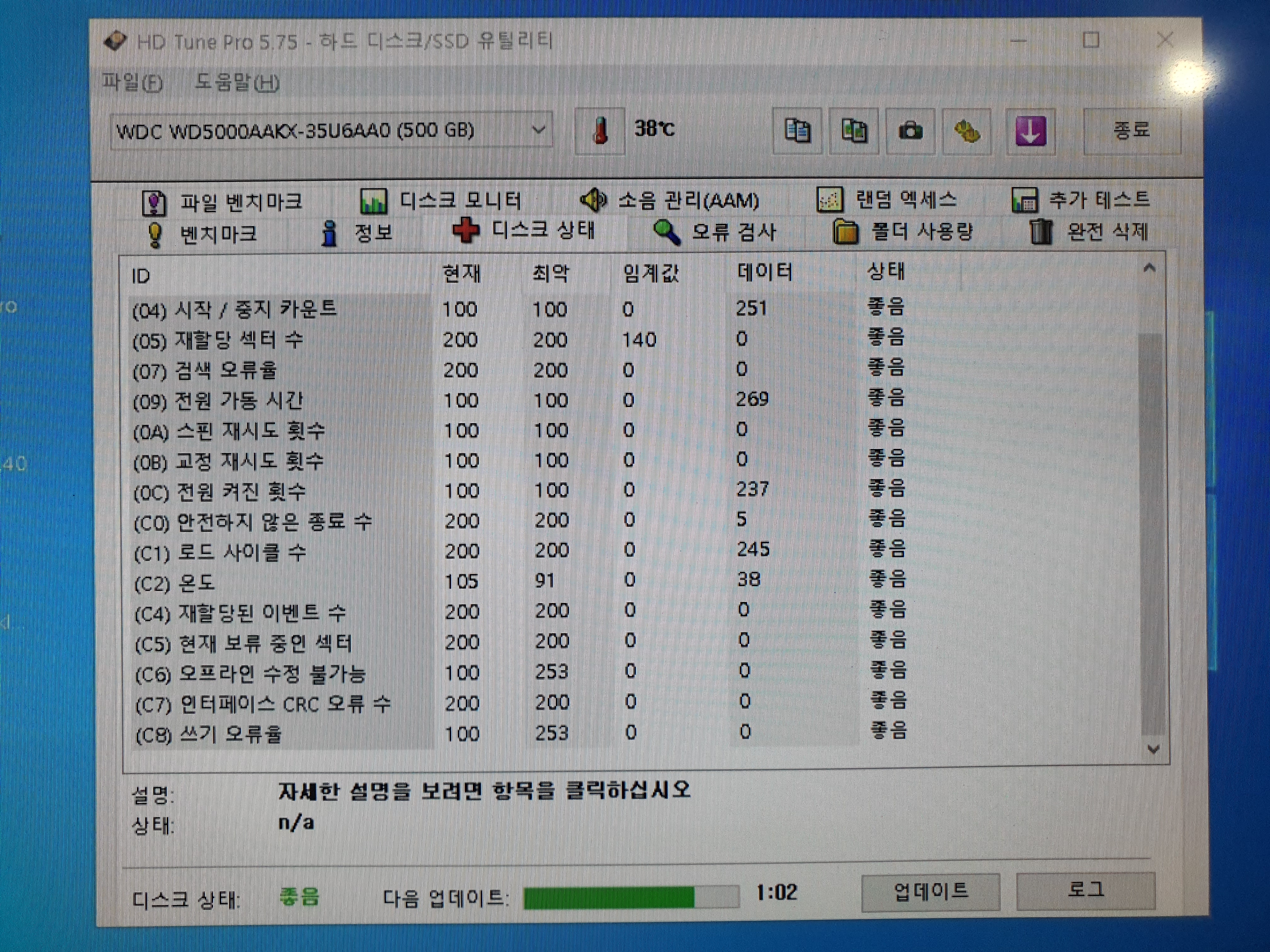The width and height of the screenshot is (1270, 952).
Task: Click the attribute list scrollbar thumb
Action: point(1151,534)
